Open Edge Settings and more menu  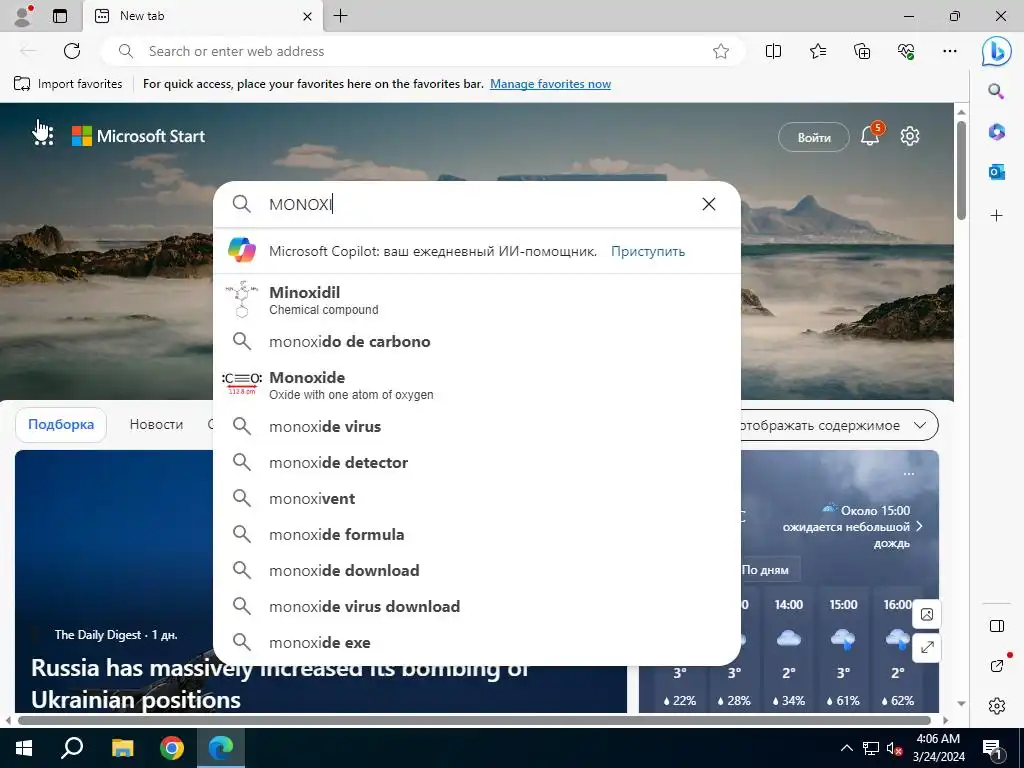[950, 51]
